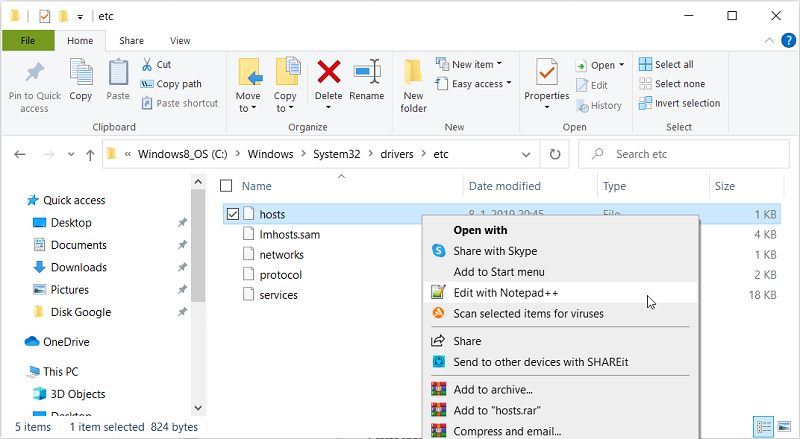Choose Open with in context menu

tap(560, 230)
